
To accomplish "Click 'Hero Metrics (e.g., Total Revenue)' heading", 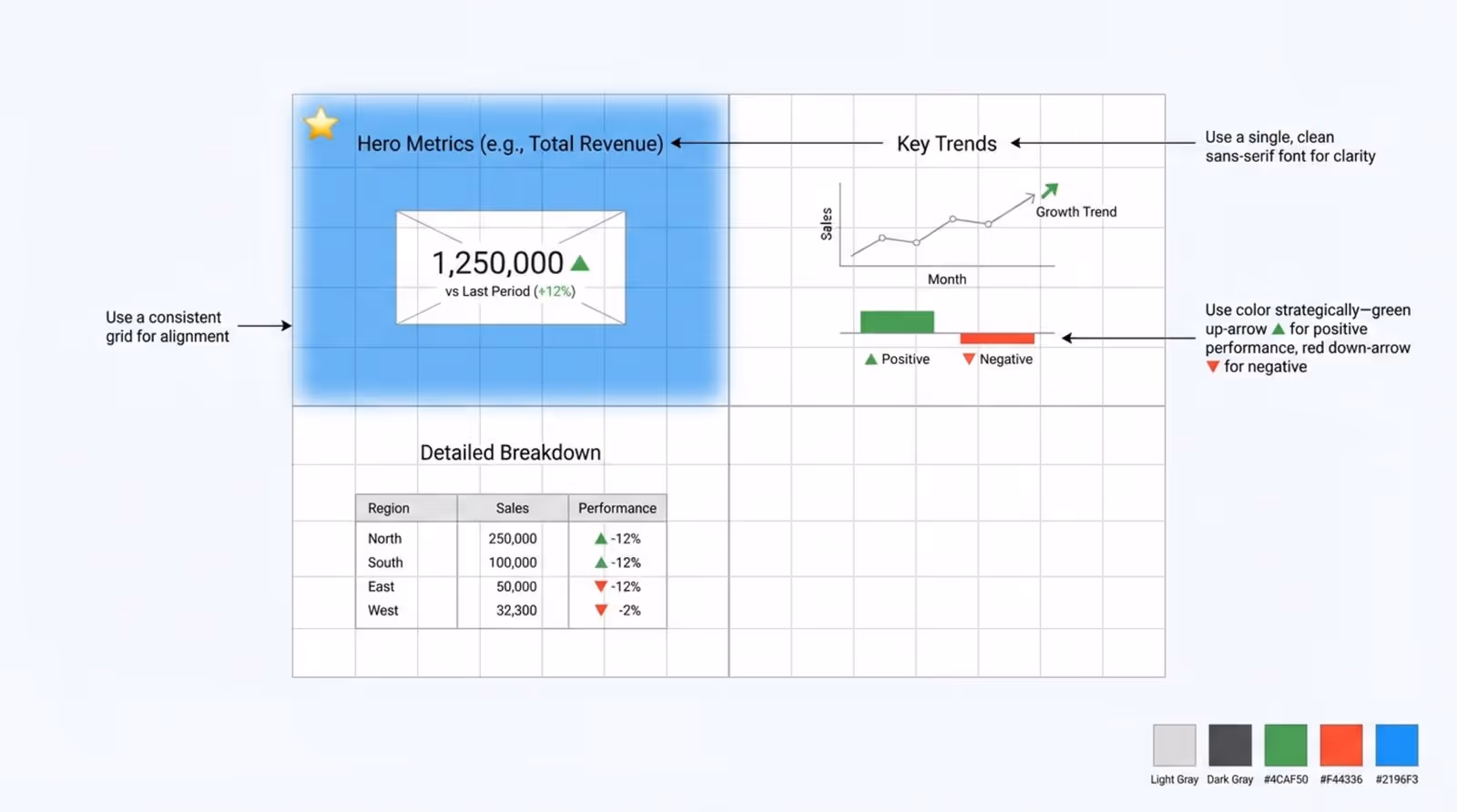I will [x=510, y=144].
